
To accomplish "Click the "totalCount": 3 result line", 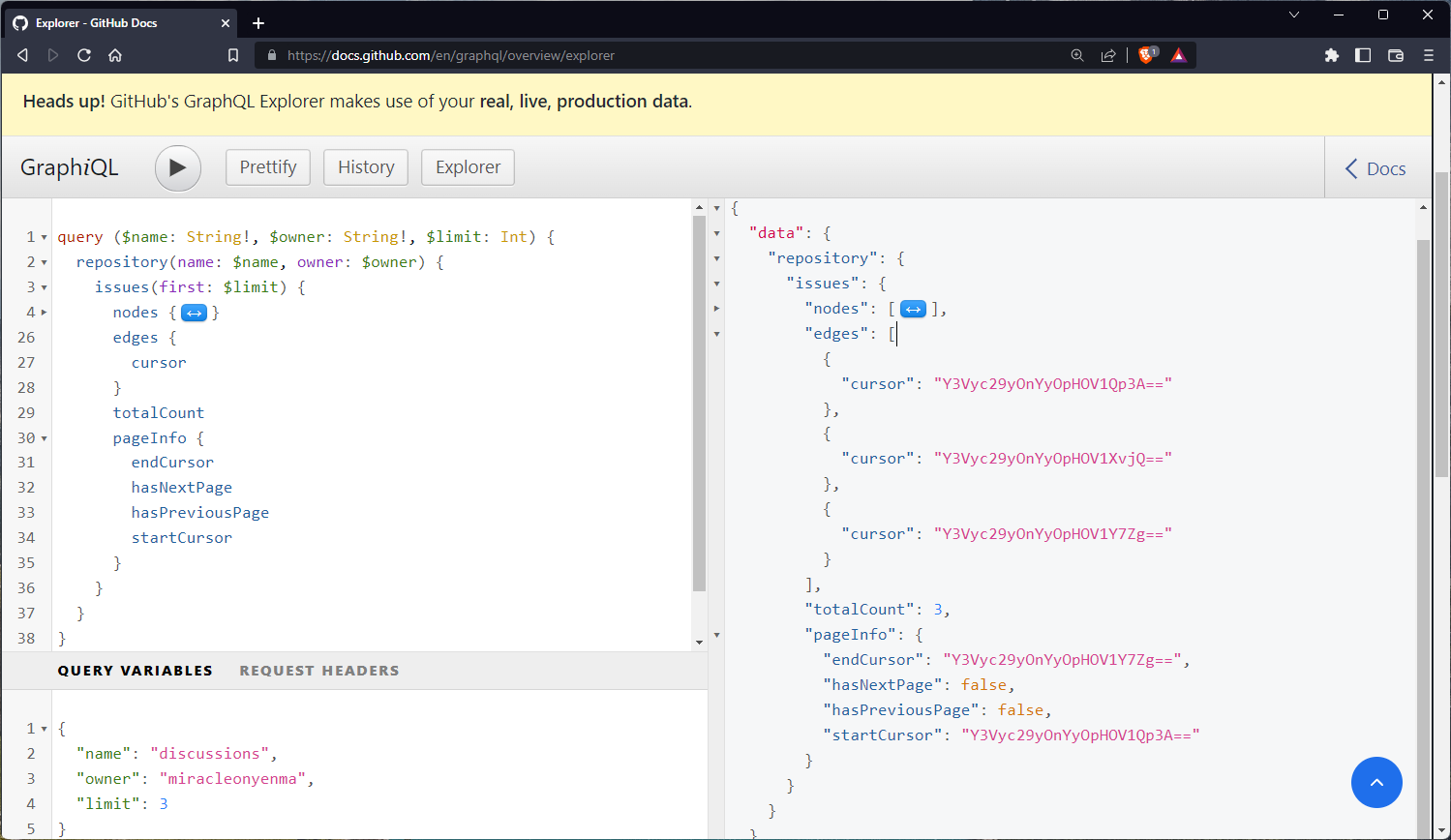I will 878,610.
